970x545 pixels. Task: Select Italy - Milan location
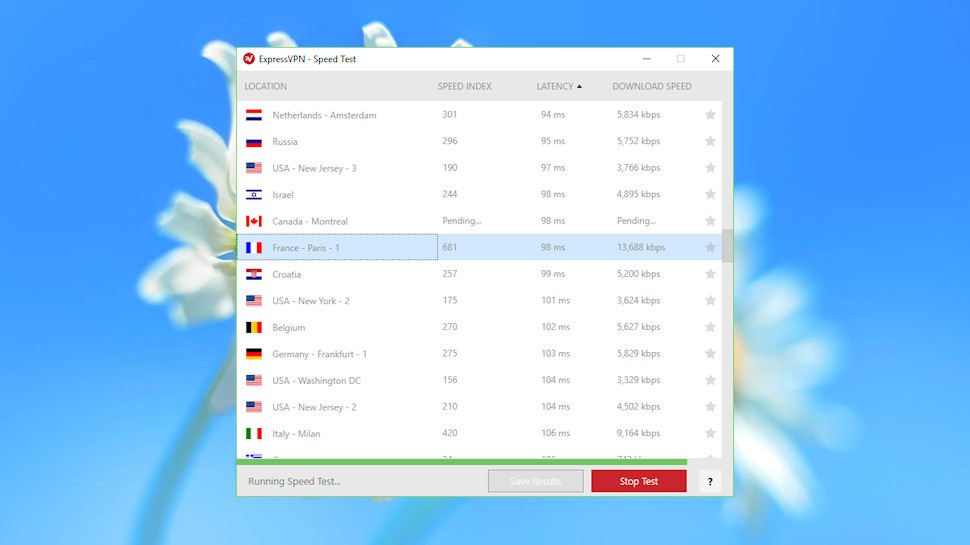(479, 434)
